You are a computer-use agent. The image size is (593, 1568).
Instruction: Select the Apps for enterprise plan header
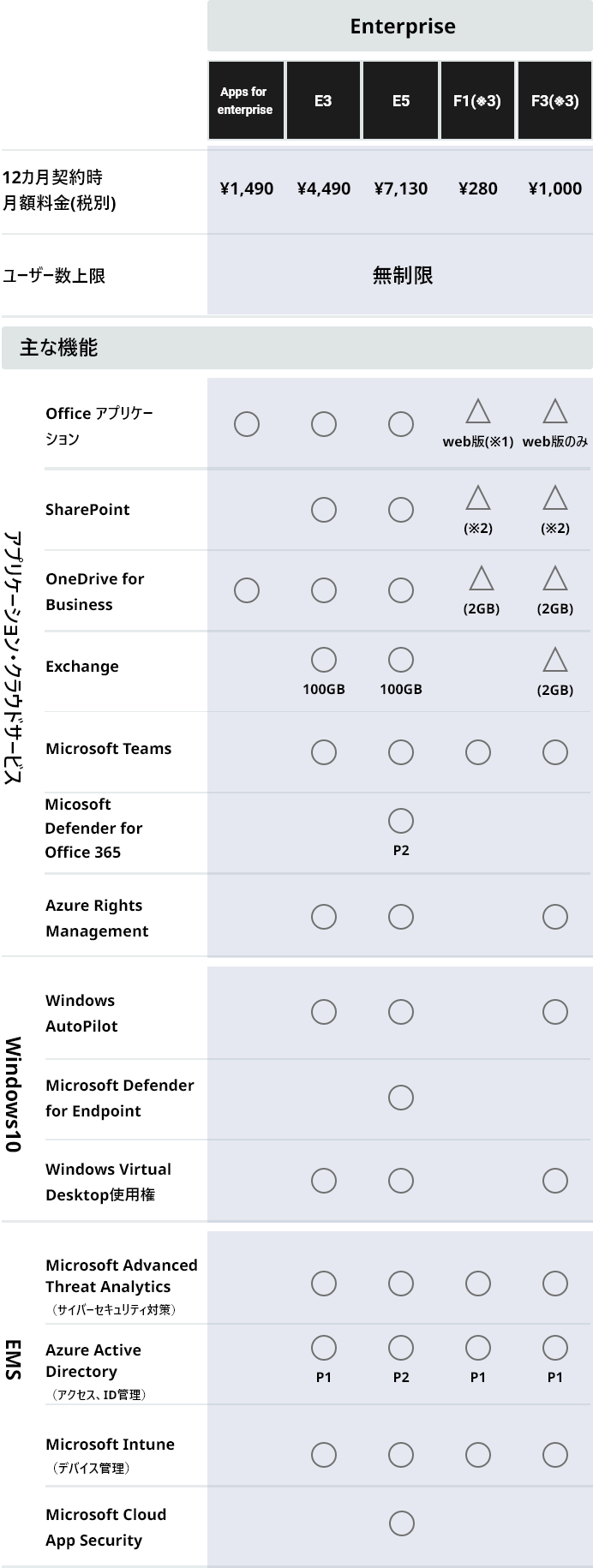click(246, 100)
